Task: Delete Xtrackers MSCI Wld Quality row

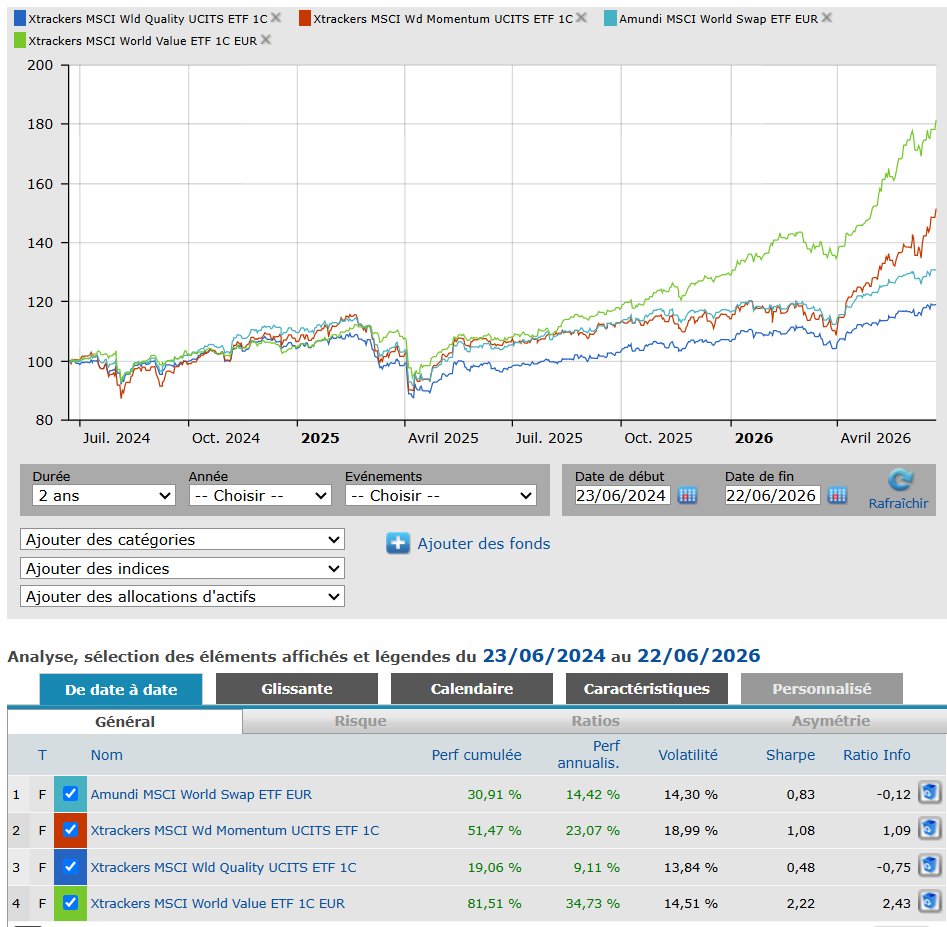Action: click(x=929, y=866)
